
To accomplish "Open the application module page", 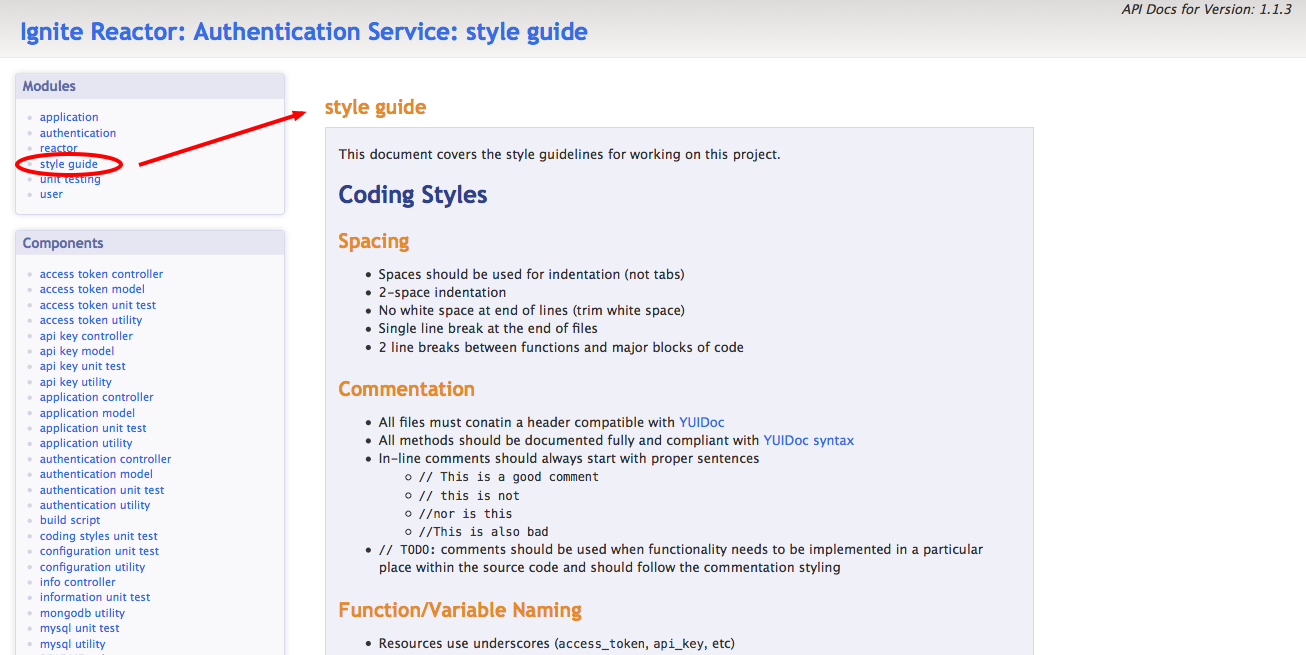I will pos(68,116).
